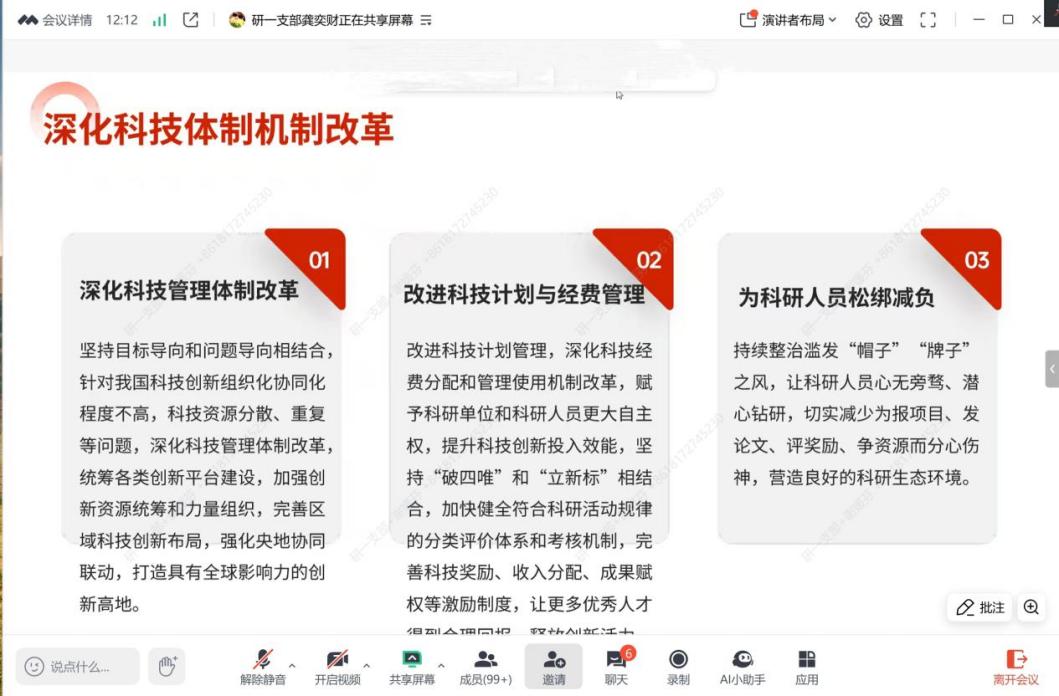Click the magnifier zoom-in icon next to 批注
Screen dimensions: 1059x696
(1031, 607)
